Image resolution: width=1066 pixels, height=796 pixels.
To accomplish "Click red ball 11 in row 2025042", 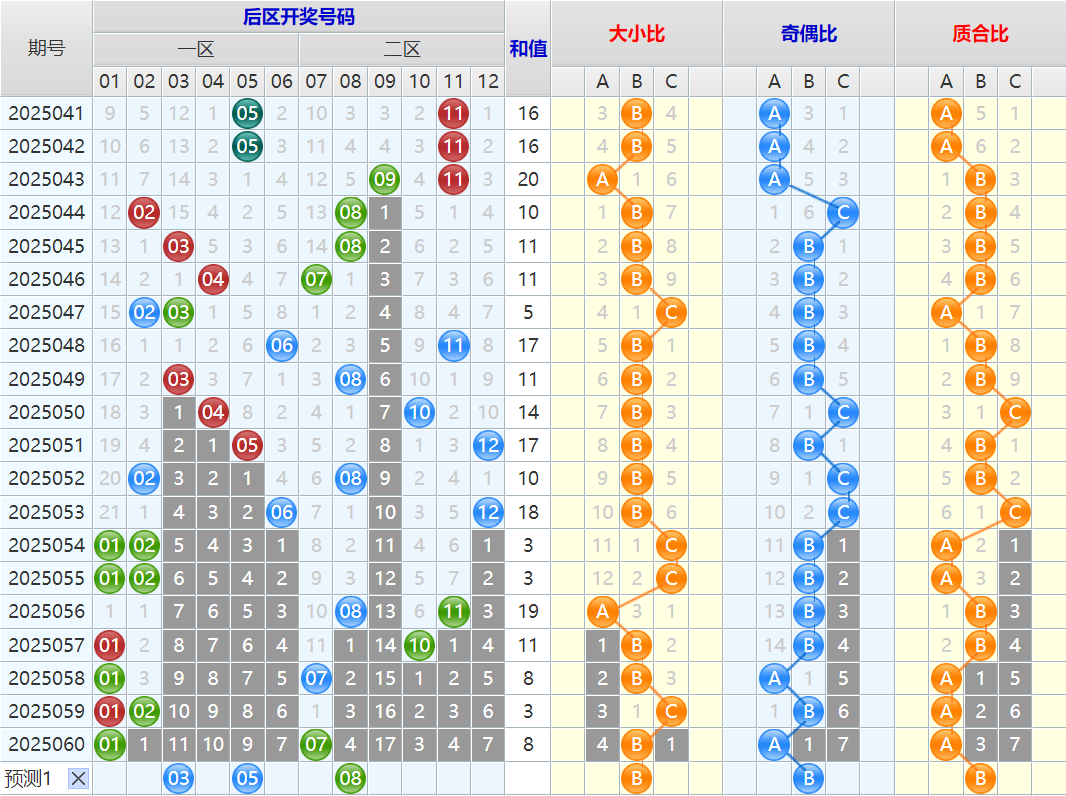I will click(x=453, y=146).
